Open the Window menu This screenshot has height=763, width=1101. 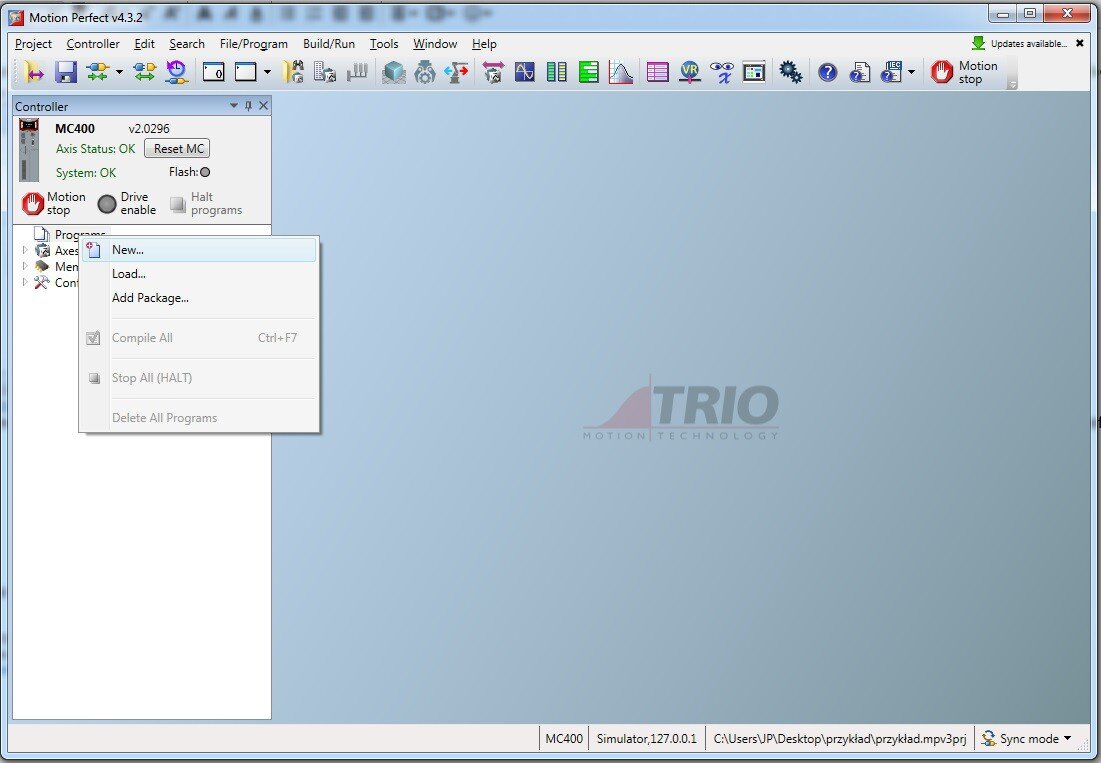coord(435,44)
